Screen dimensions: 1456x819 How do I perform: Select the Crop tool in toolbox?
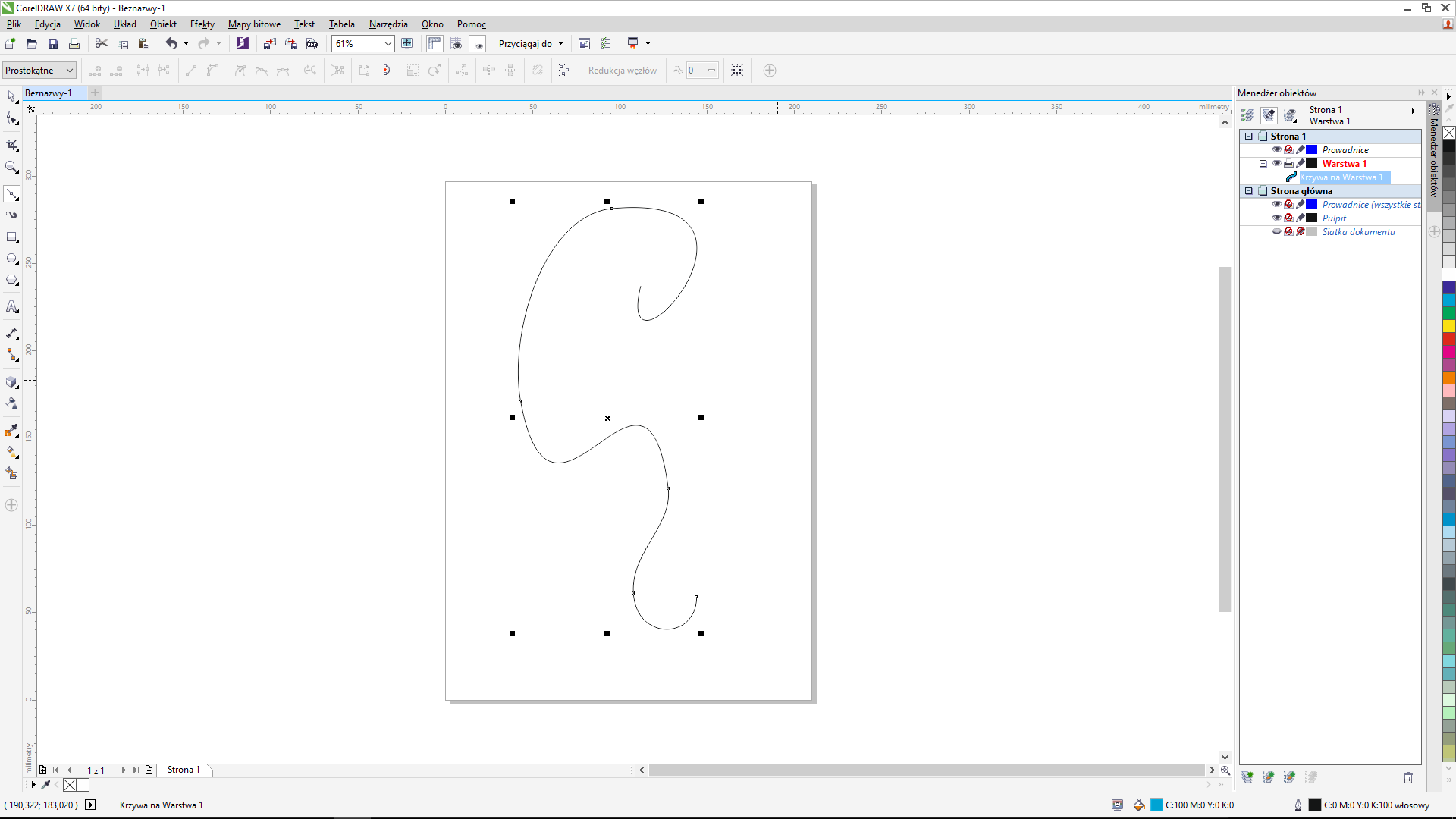pyautogui.click(x=11, y=145)
